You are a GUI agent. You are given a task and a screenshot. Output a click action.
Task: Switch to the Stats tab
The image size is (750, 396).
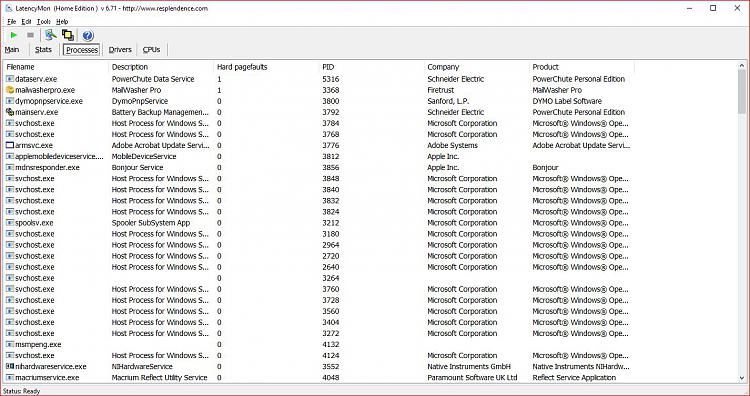[x=43, y=49]
